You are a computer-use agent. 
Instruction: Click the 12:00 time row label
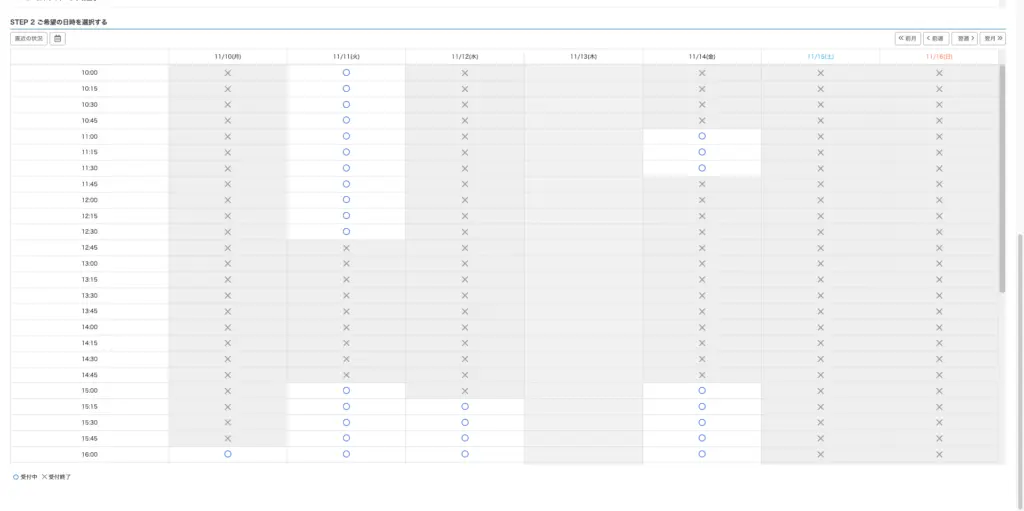(89, 200)
